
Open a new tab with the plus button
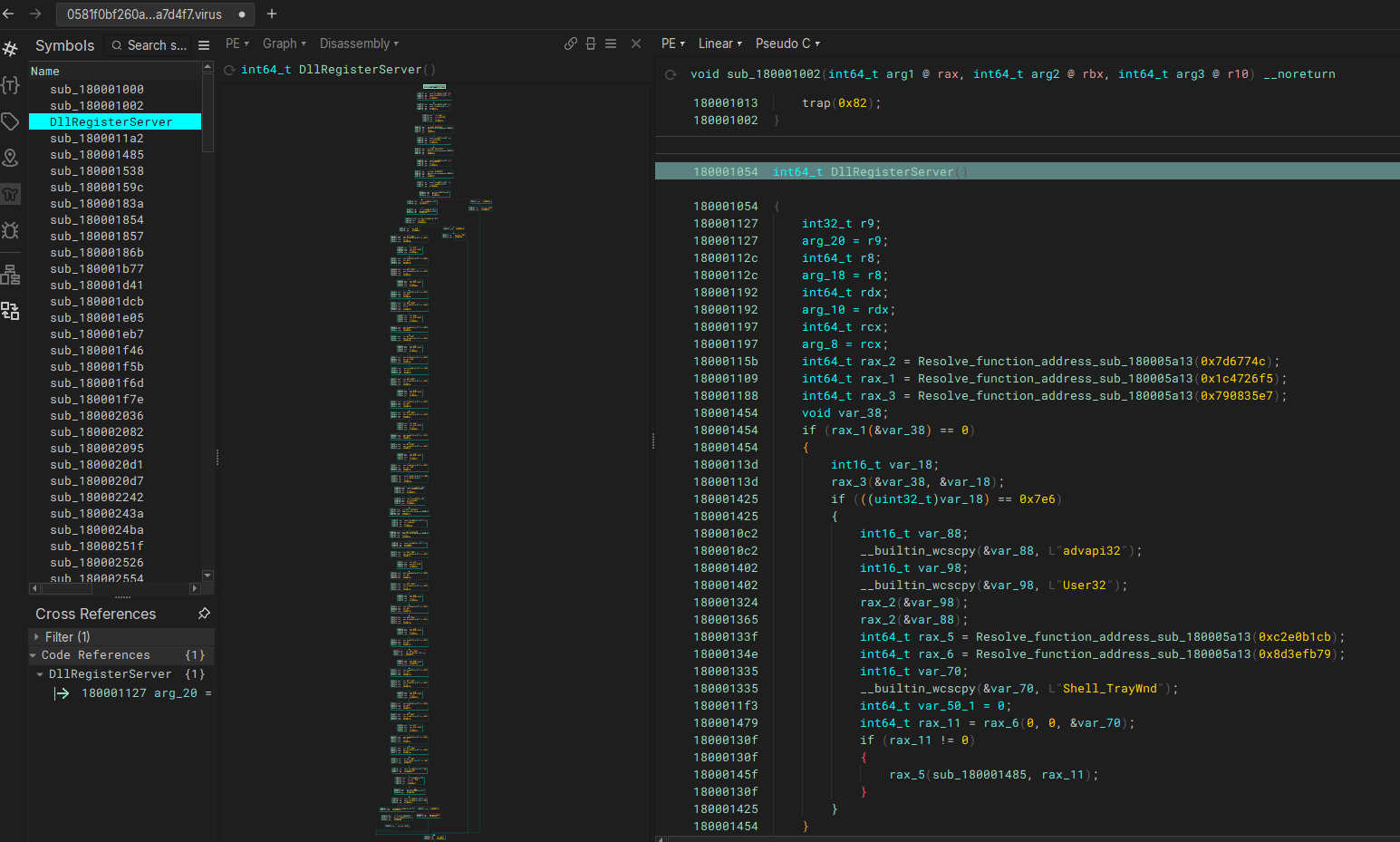(x=272, y=14)
